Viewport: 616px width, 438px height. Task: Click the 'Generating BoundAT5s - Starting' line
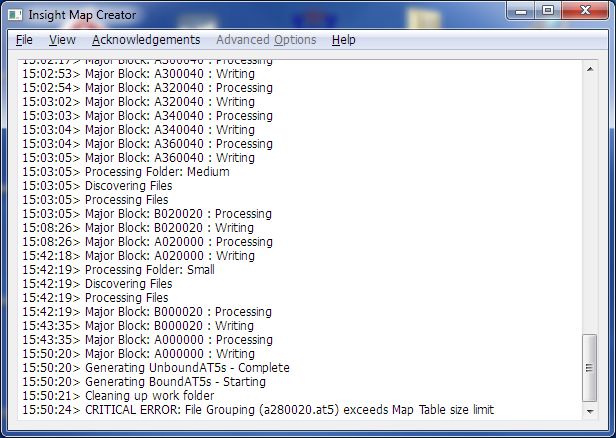coord(175,382)
